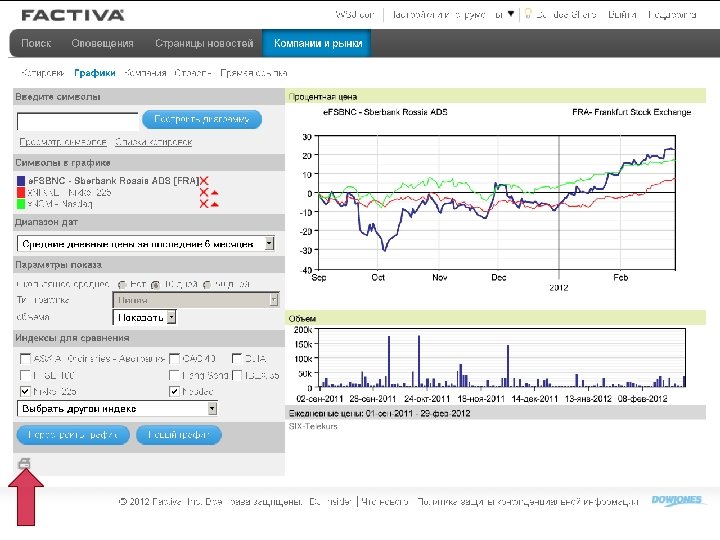Click the 'Выйти' logout link
Image resolution: width=720 pixels, height=540 pixels.
click(622, 14)
